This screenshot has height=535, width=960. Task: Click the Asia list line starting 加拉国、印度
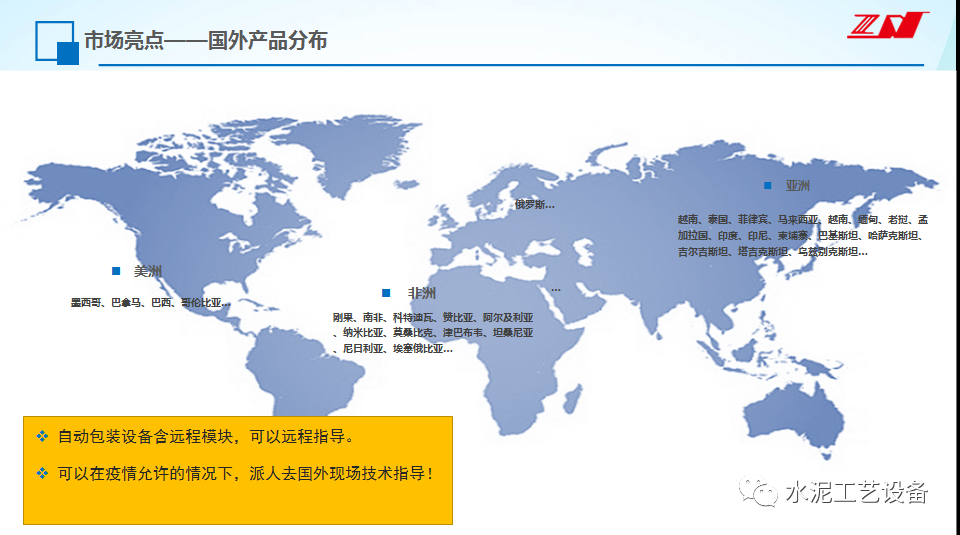pos(803,235)
